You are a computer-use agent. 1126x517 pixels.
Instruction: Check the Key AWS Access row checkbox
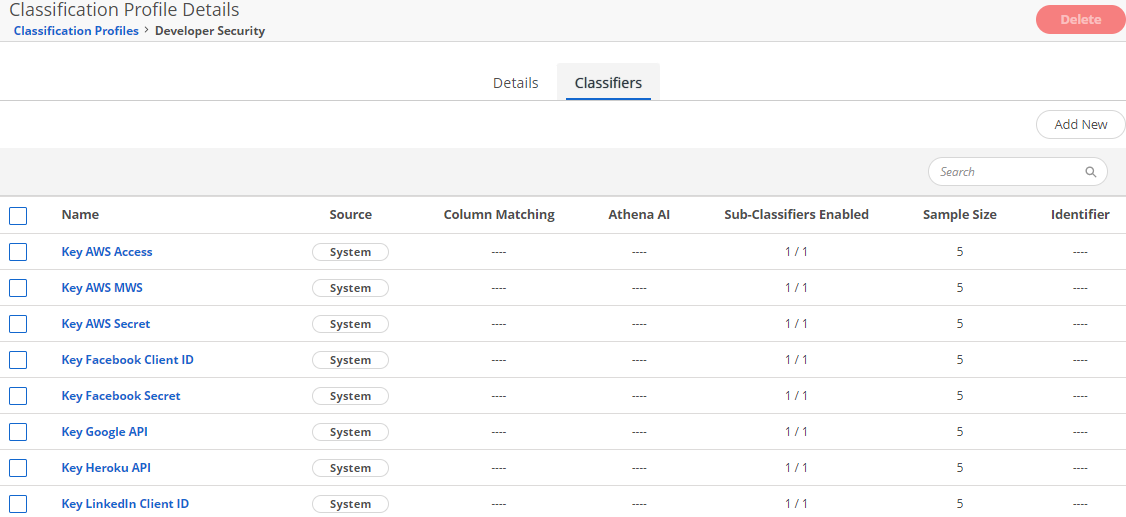(18, 252)
